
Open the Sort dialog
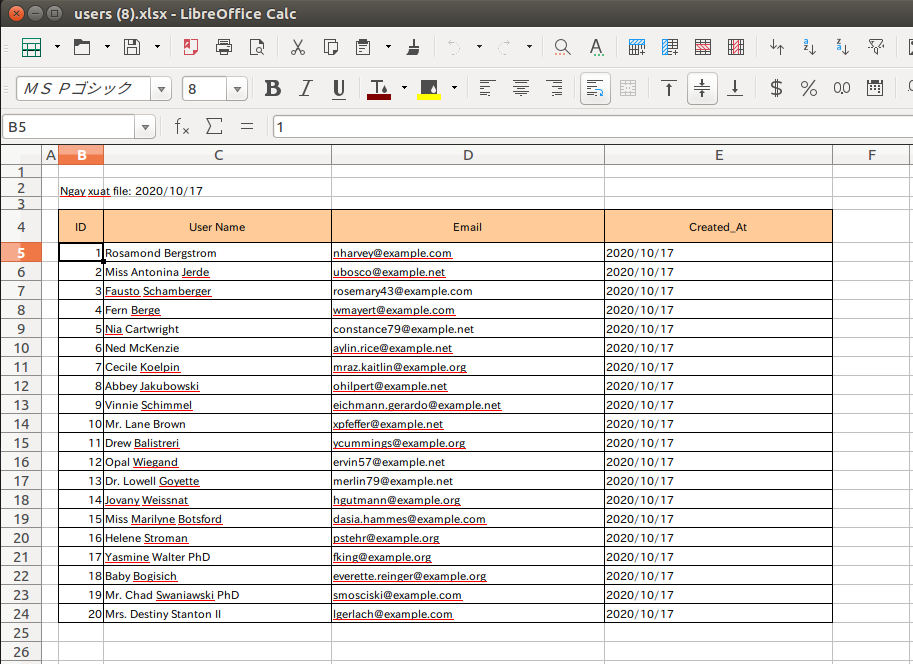[x=776, y=47]
